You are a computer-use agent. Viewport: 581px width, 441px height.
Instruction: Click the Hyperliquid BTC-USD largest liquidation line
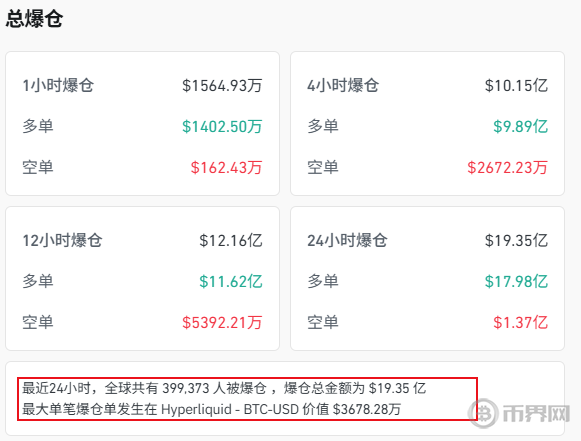point(212,410)
